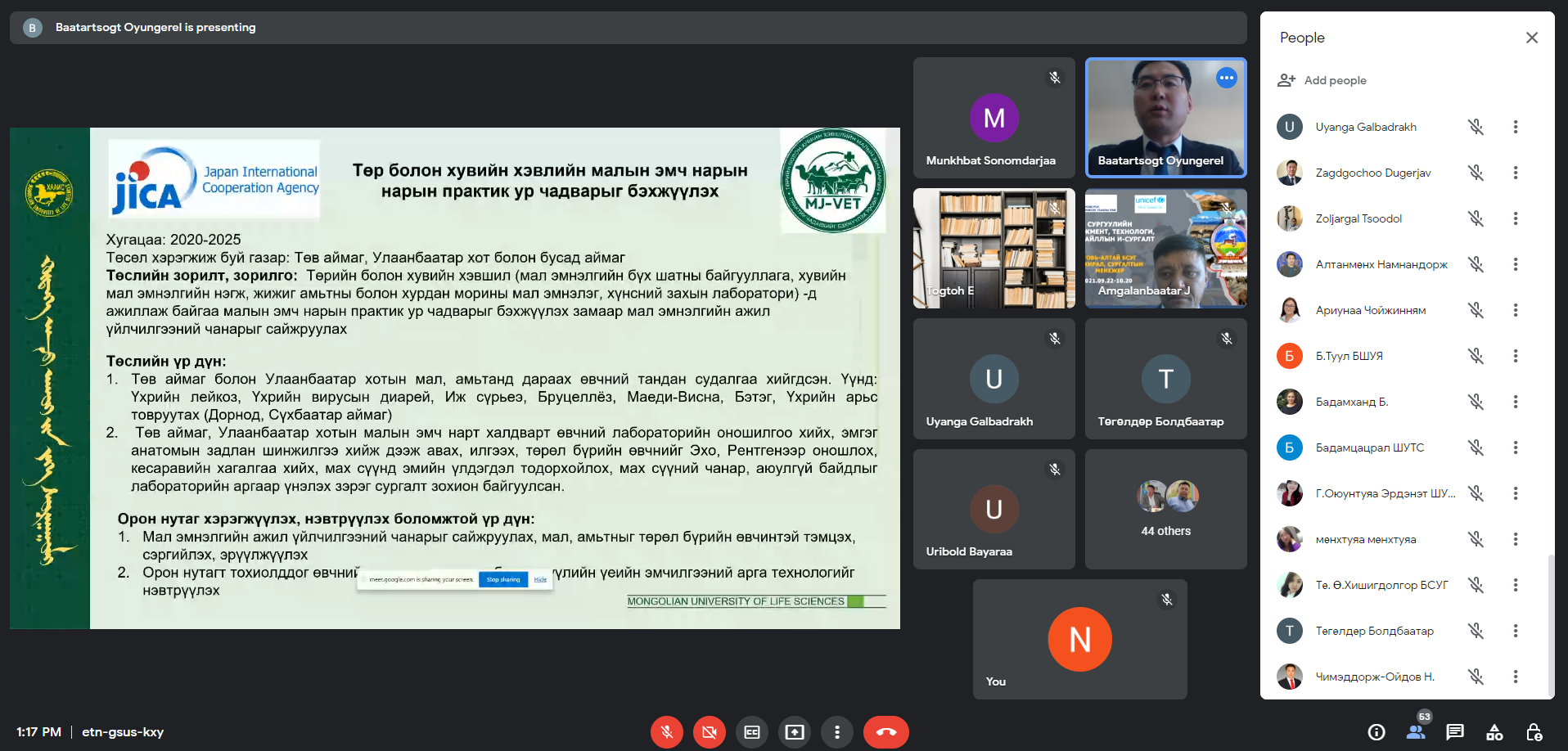Image resolution: width=1568 pixels, height=751 pixels.
Task: Click the Present now screen icon
Action: pyautogui.click(x=794, y=732)
